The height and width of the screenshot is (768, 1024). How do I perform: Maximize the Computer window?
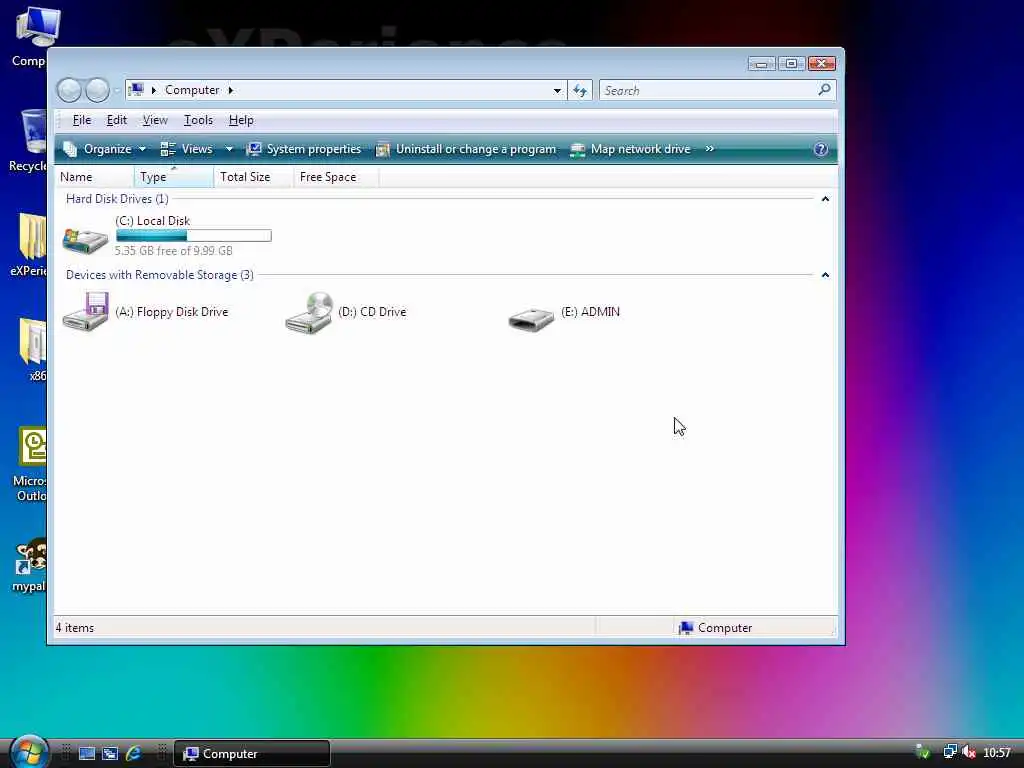tap(791, 63)
